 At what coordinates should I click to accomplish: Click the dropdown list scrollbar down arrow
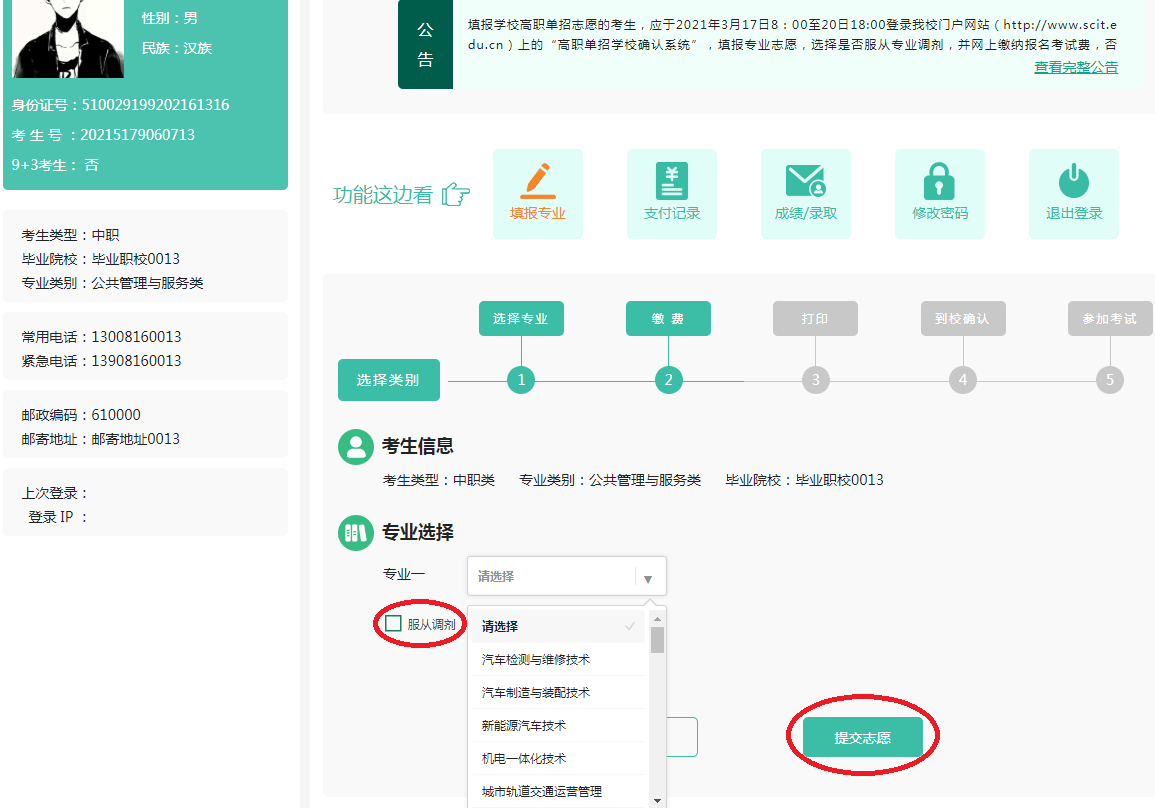pos(657,800)
